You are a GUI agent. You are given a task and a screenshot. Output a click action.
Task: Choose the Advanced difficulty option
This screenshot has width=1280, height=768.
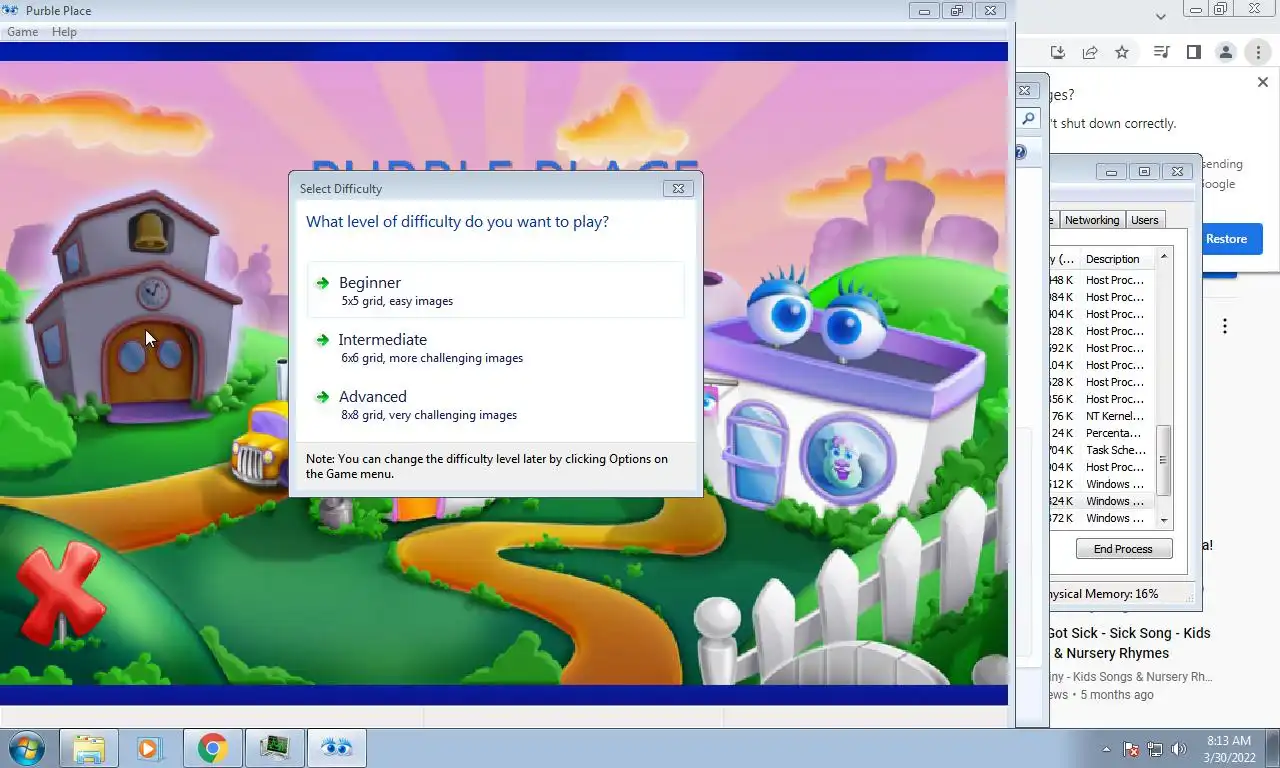coord(496,404)
